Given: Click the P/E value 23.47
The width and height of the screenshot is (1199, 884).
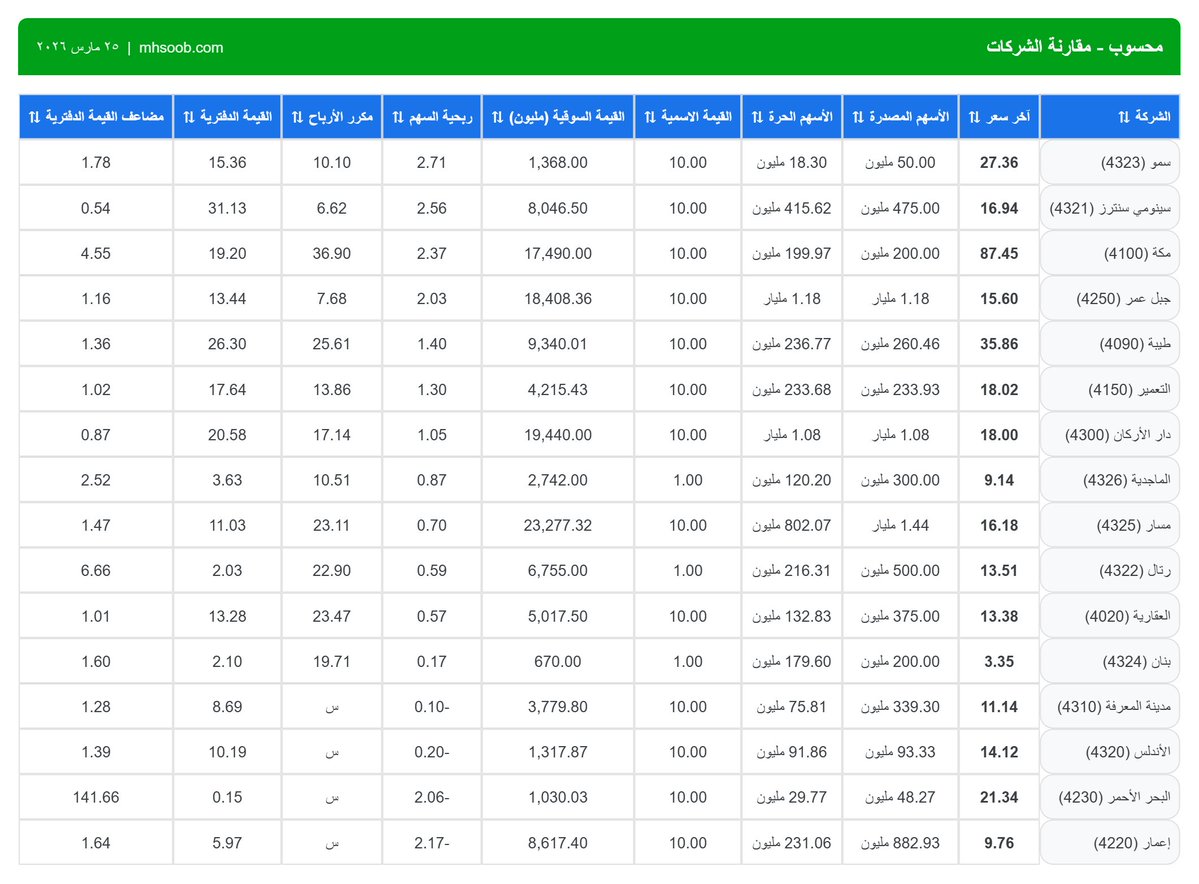Looking at the screenshot, I should [332, 616].
